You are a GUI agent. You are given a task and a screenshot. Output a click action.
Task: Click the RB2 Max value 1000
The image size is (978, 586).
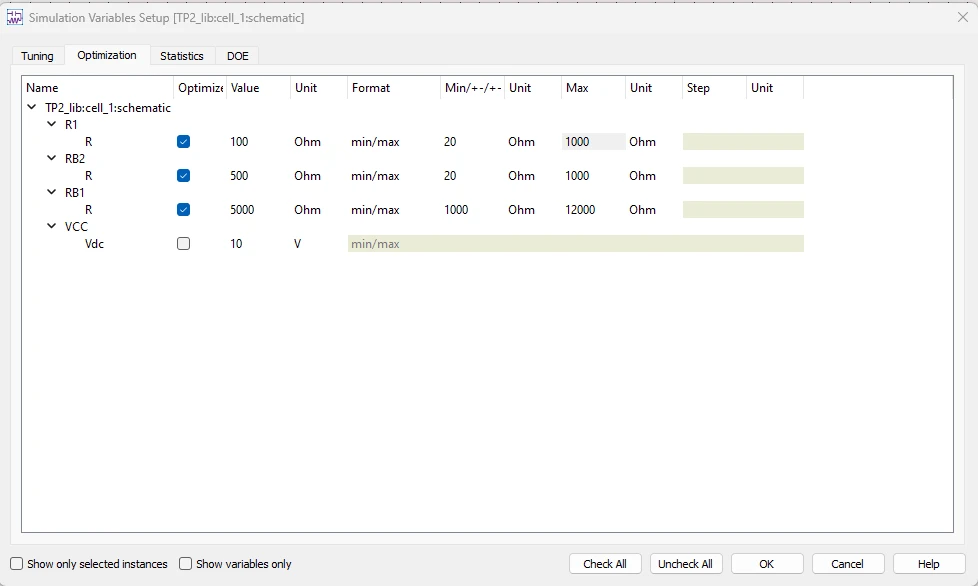coord(593,176)
